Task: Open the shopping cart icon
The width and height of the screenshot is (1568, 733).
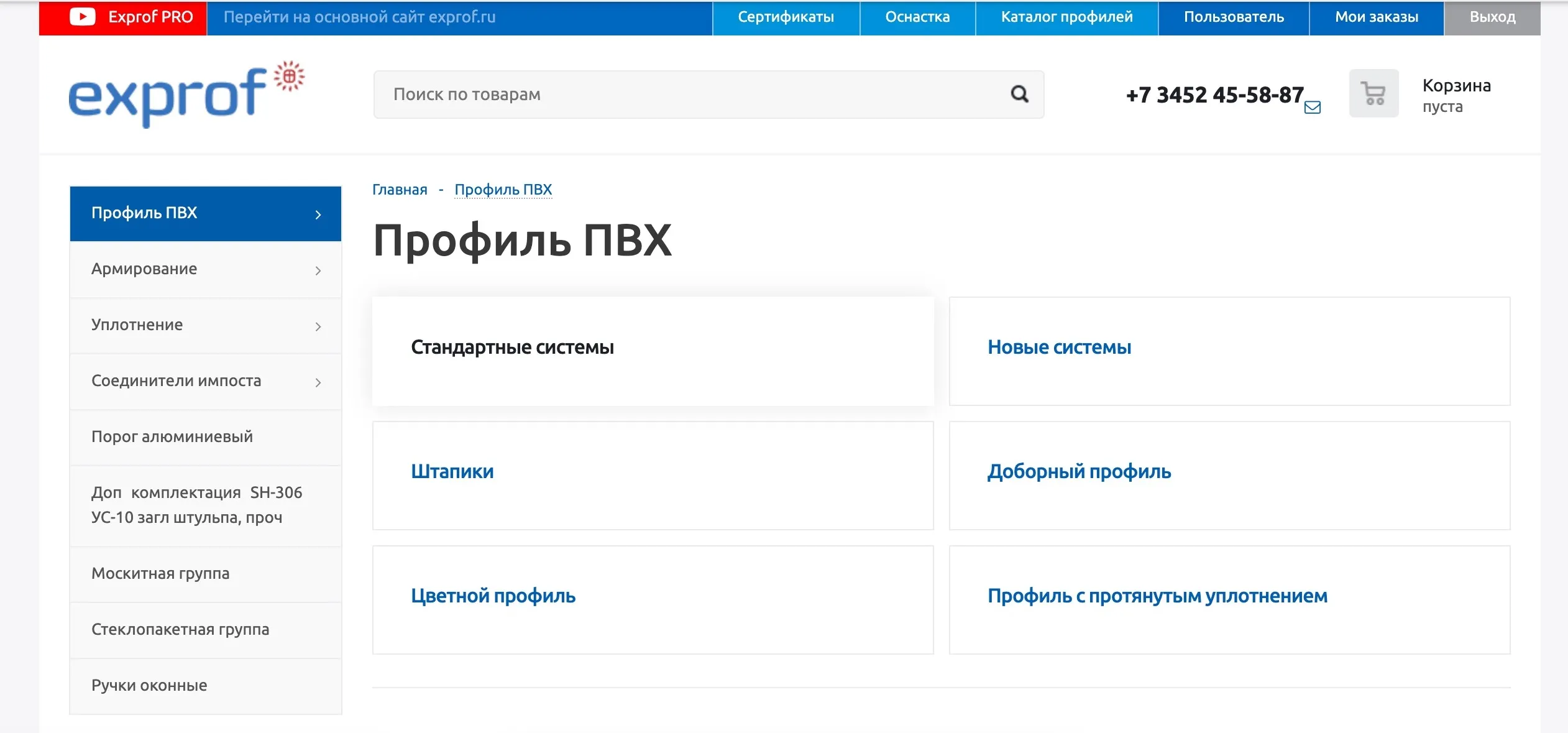Action: (x=1373, y=94)
